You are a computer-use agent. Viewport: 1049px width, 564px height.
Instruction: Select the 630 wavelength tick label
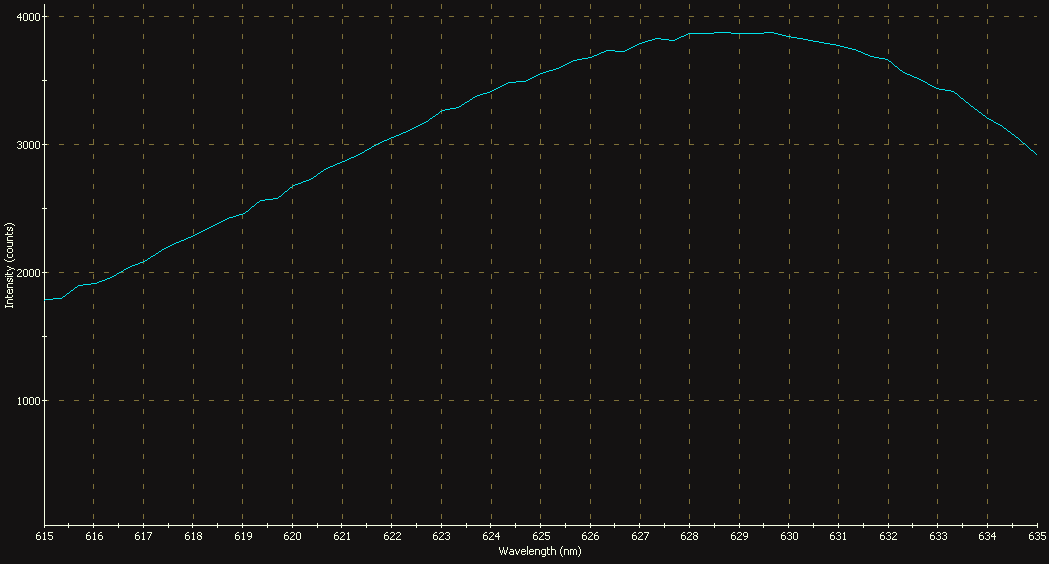pyautogui.click(x=788, y=537)
